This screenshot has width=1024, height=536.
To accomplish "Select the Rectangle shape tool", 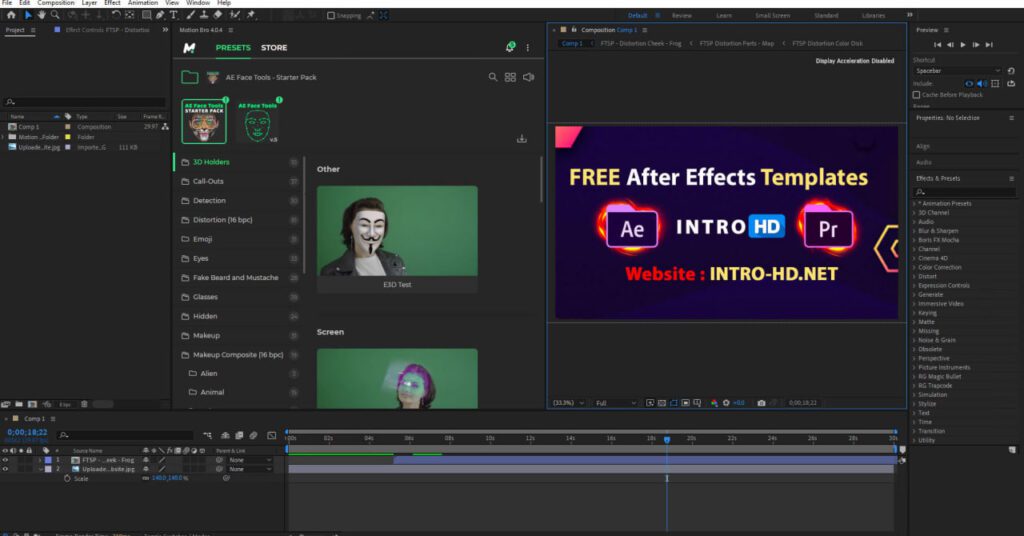I will pyautogui.click(x=146, y=14).
